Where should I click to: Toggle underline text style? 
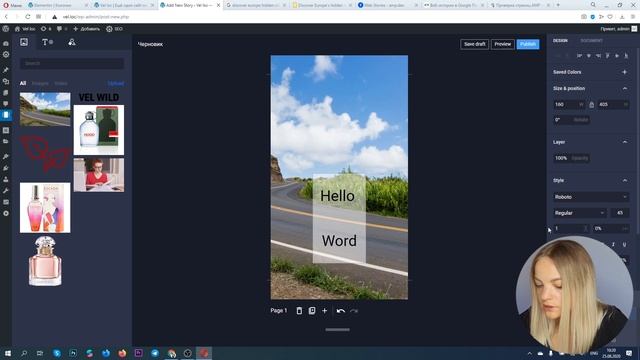point(624,244)
